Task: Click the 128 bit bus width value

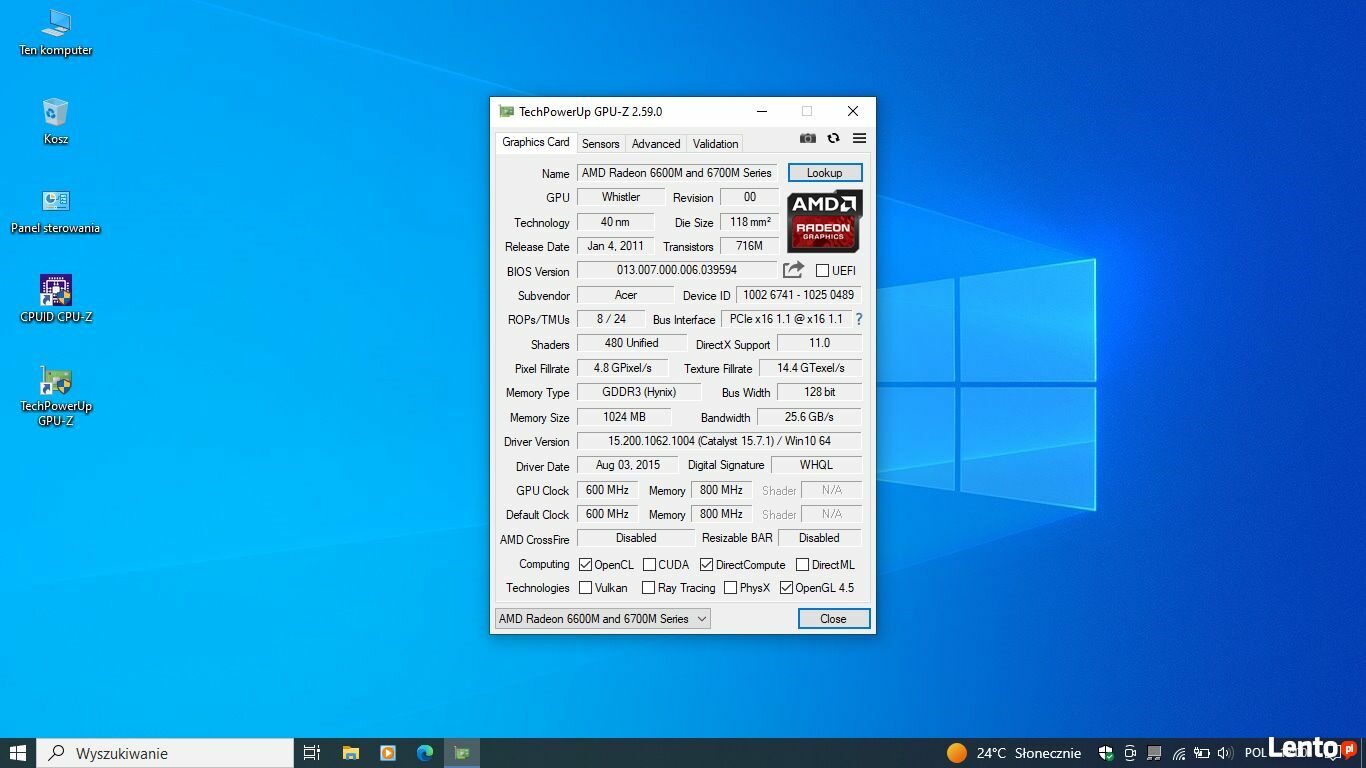Action: pyautogui.click(x=819, y=392)
